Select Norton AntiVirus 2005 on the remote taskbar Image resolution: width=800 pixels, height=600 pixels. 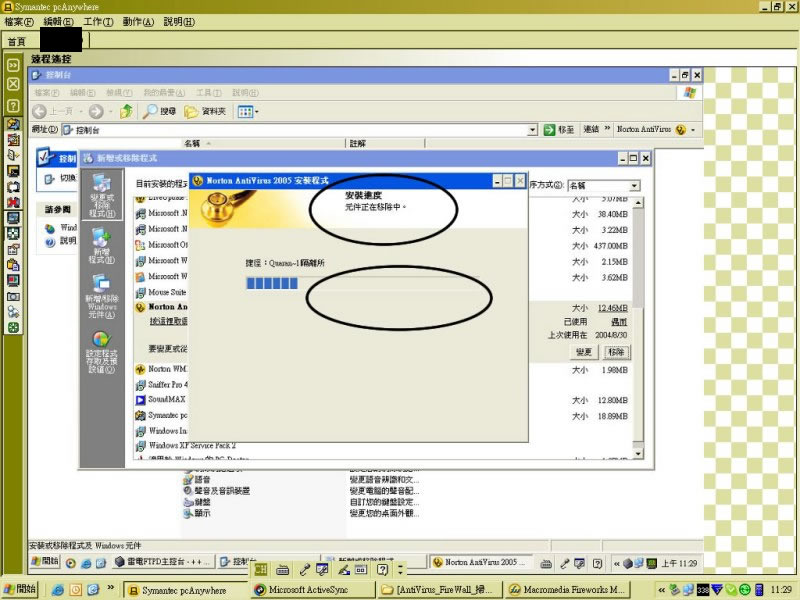coord(481,562)
